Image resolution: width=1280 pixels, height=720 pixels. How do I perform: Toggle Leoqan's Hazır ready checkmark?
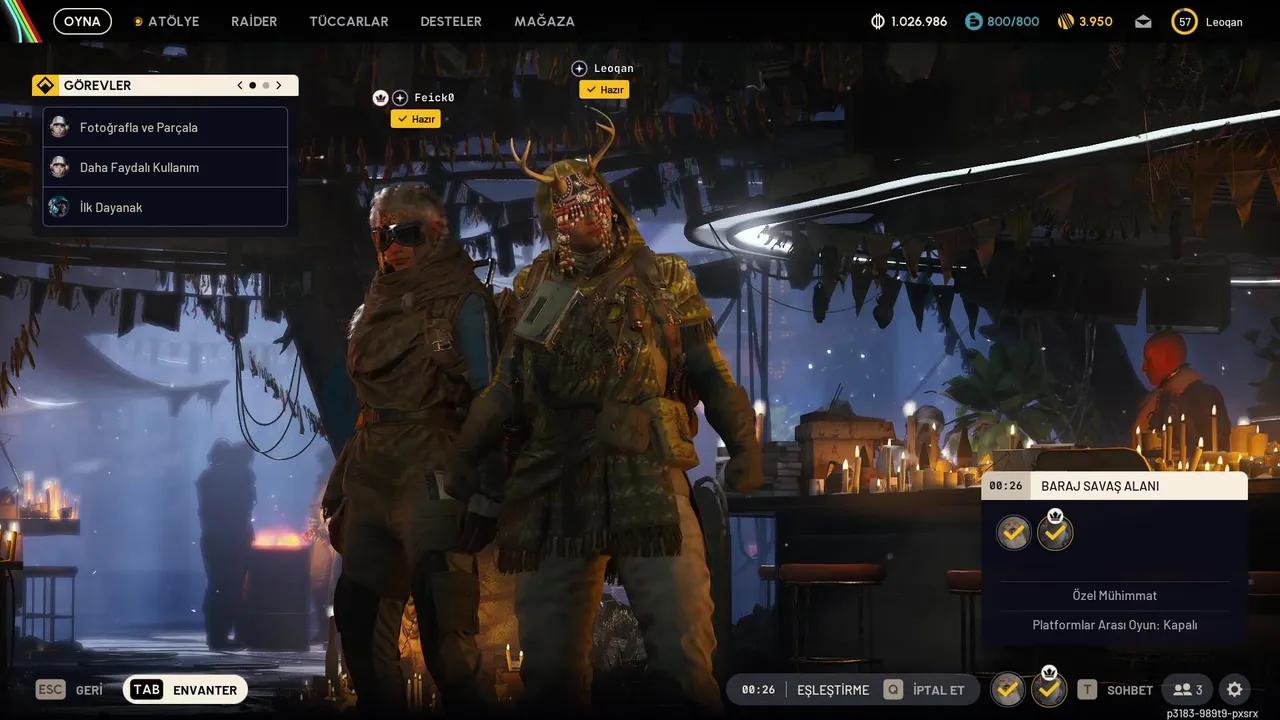(604, 89)
